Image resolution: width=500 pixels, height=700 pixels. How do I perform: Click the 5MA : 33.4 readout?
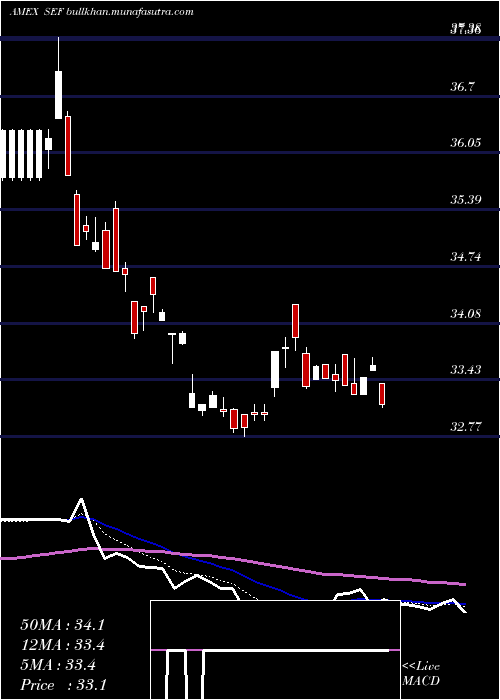[58, 666]
